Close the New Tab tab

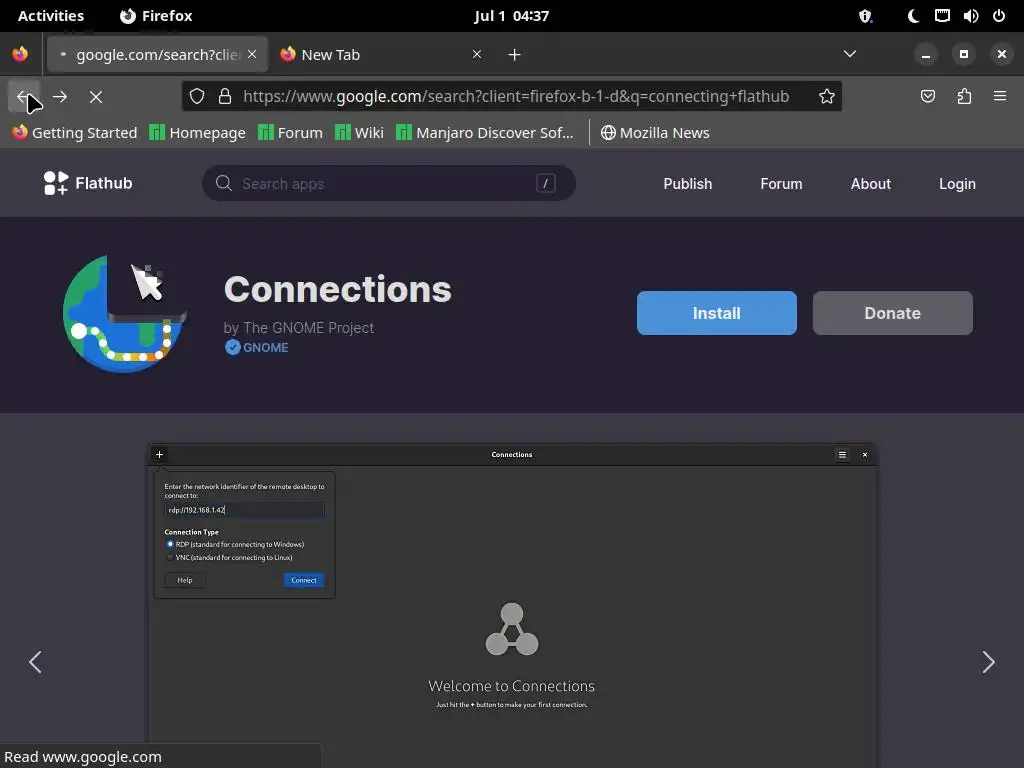[x=477, y=54]
